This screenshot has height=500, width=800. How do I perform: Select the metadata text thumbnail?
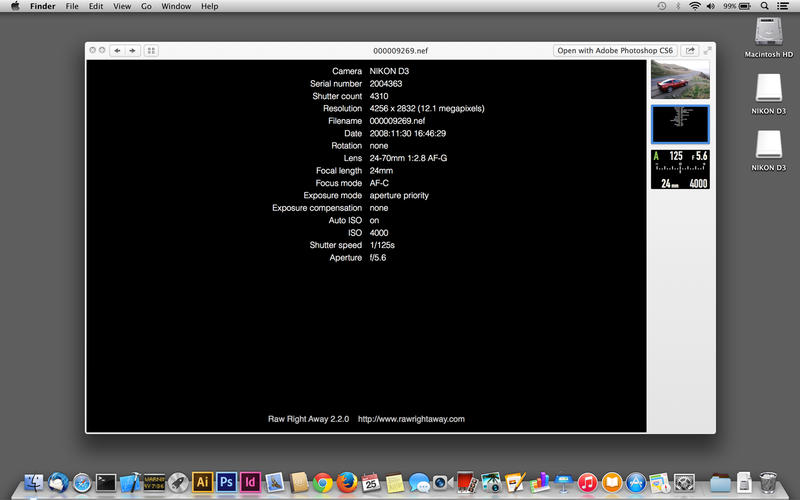(x=680, y=124)
